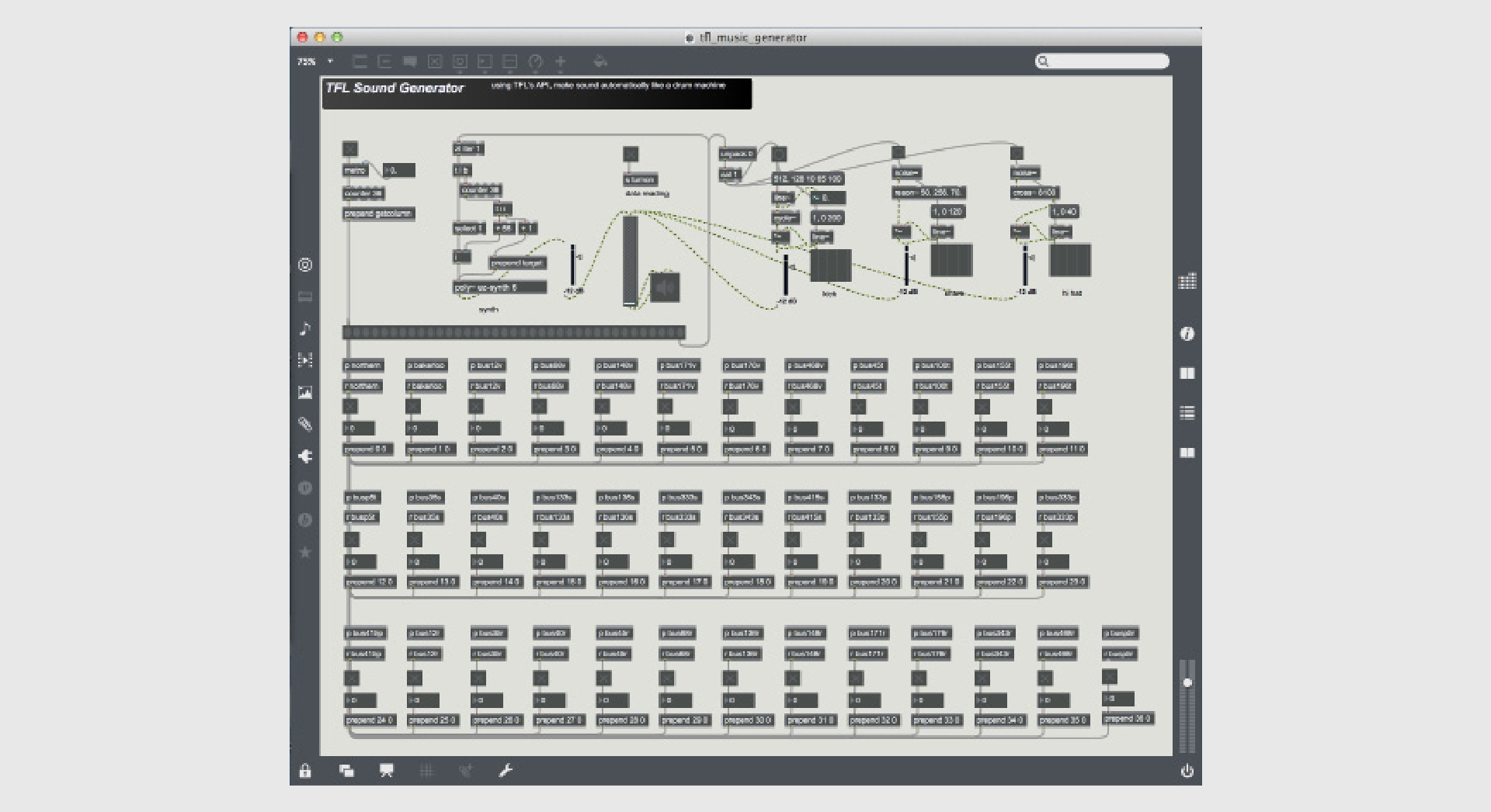Toggle the X box above data reading
The height and width of the screenshot is (812, 1491).
click(x=631, y=154)
